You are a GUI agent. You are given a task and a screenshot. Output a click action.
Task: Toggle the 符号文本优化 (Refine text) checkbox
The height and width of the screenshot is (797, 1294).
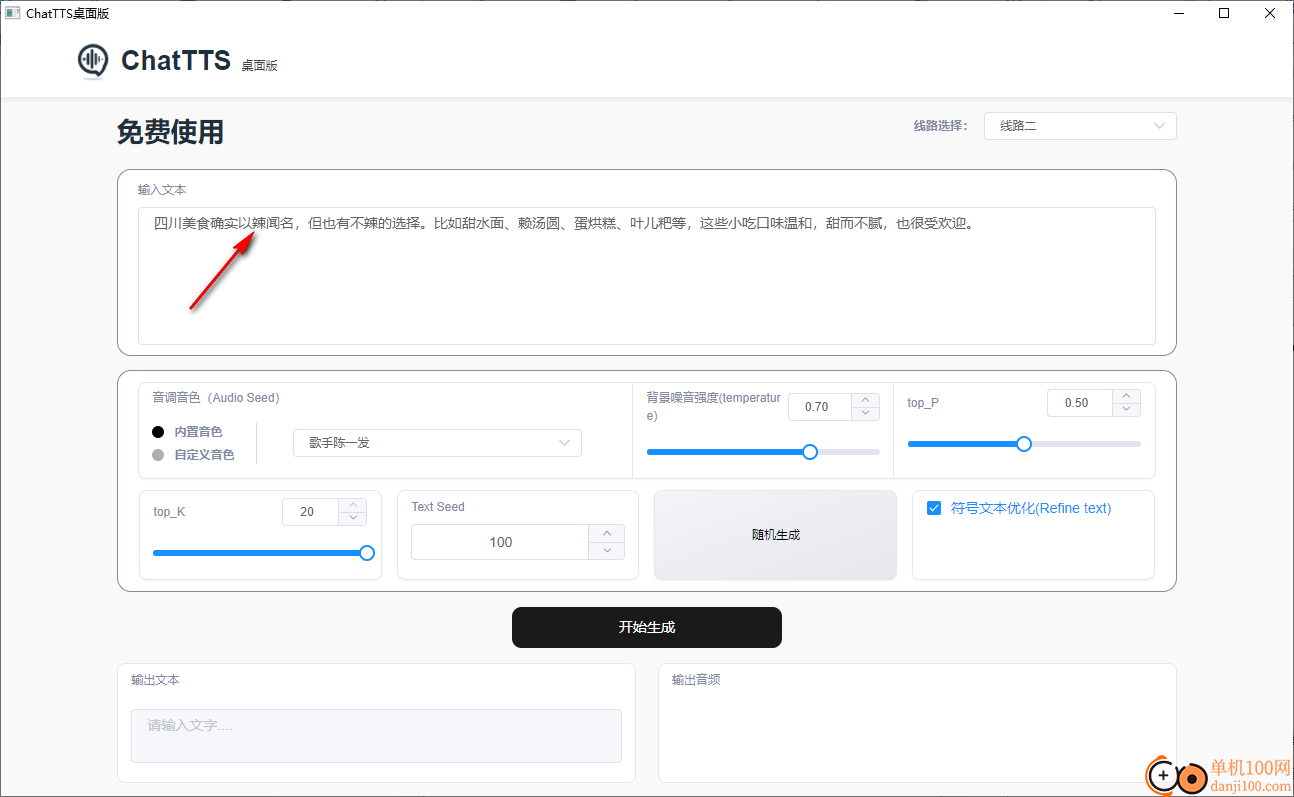tap(934, 508)
